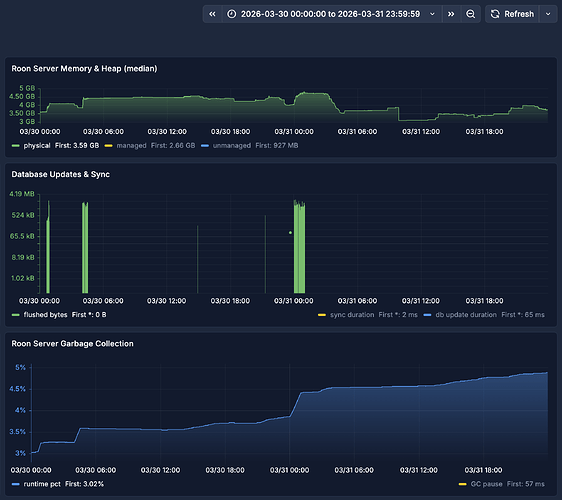
Task: Click the blue db update duration swatch
Action: click(x=427, y=315)
